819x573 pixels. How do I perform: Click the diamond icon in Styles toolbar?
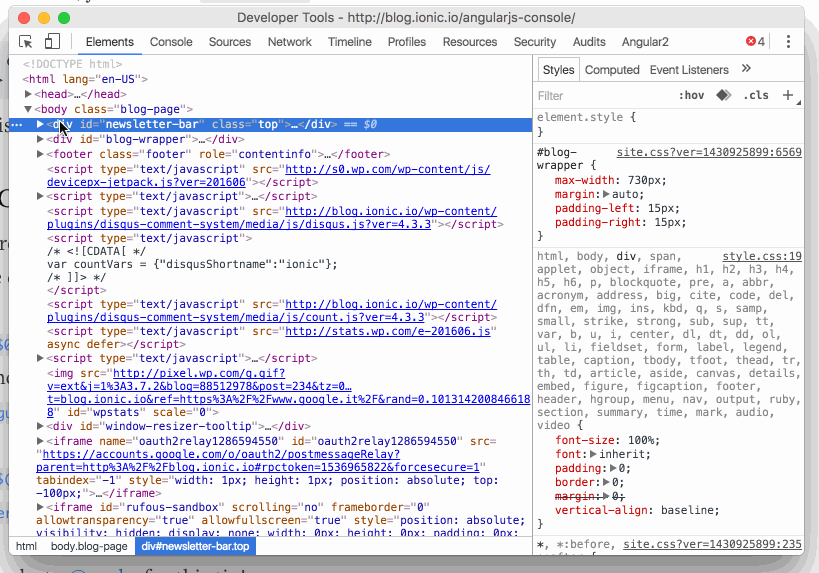(x=722, y=95)
